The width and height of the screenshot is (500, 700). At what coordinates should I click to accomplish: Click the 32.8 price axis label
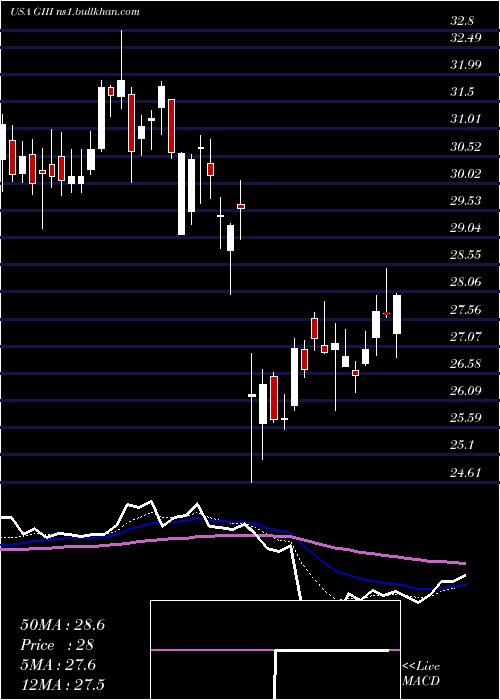(x=462, y=21)
